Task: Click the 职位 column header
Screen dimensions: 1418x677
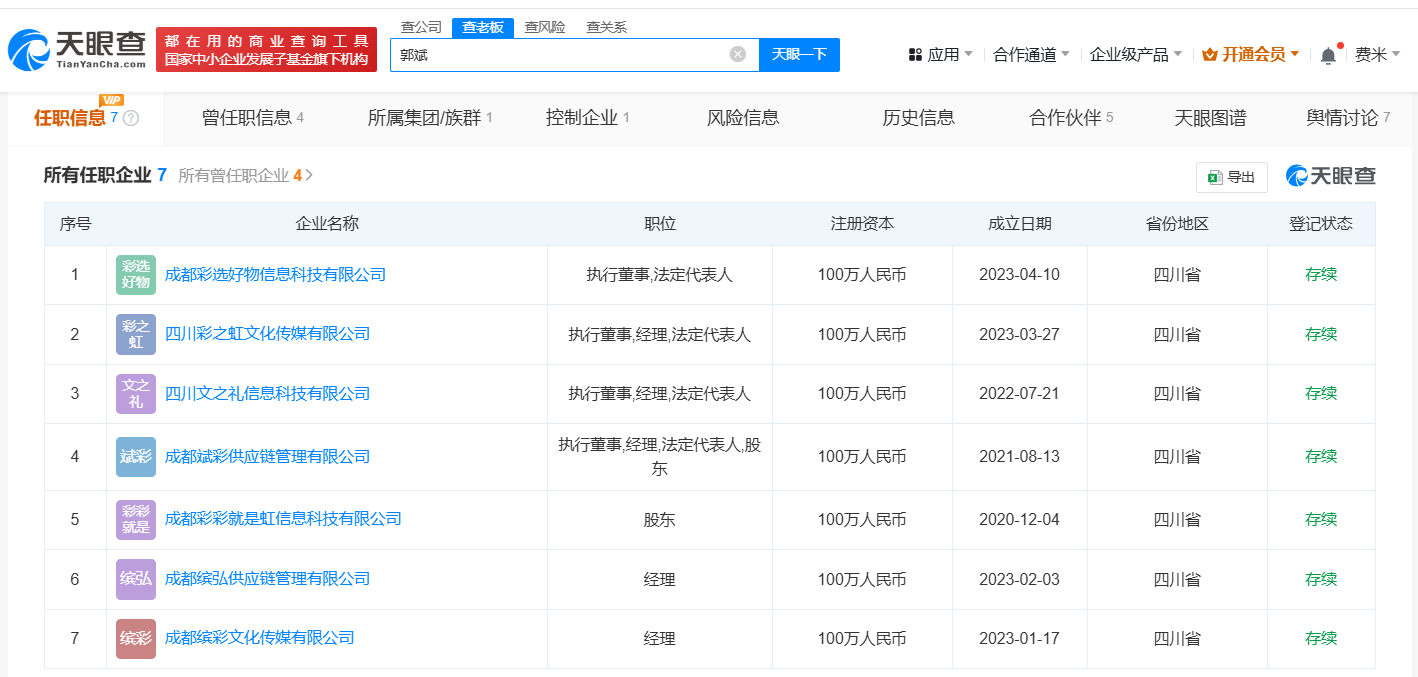Action: 660,224
